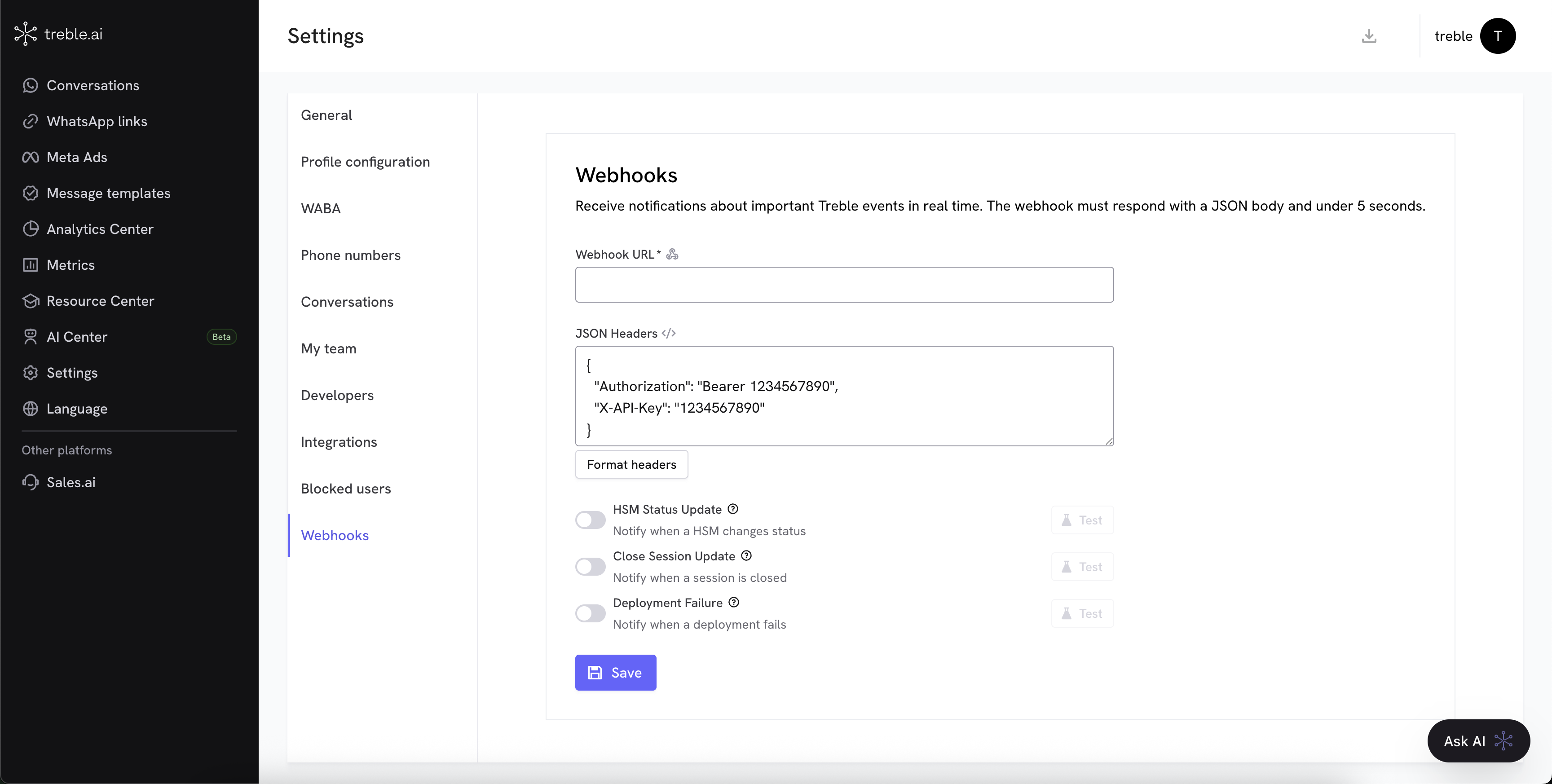Screen dimensions: 1552x784
Task: Toggle Deployment Failure notifications
Action: (590, 613)
